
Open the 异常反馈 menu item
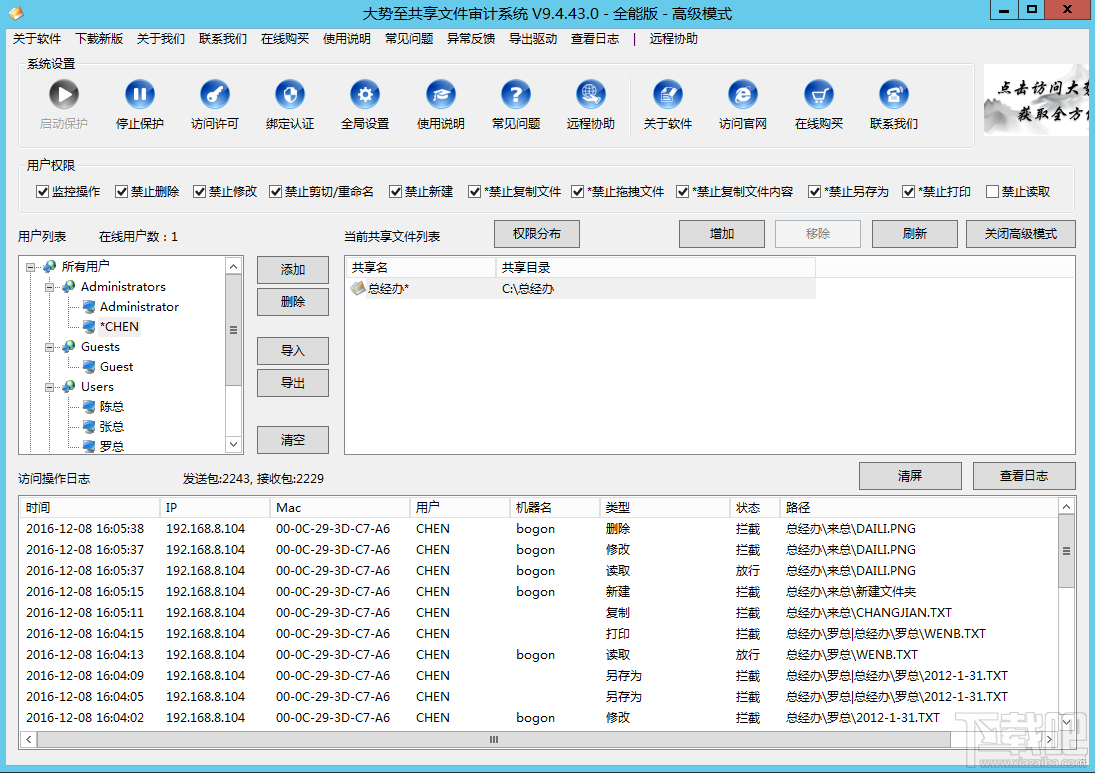(x=471, y=39)
